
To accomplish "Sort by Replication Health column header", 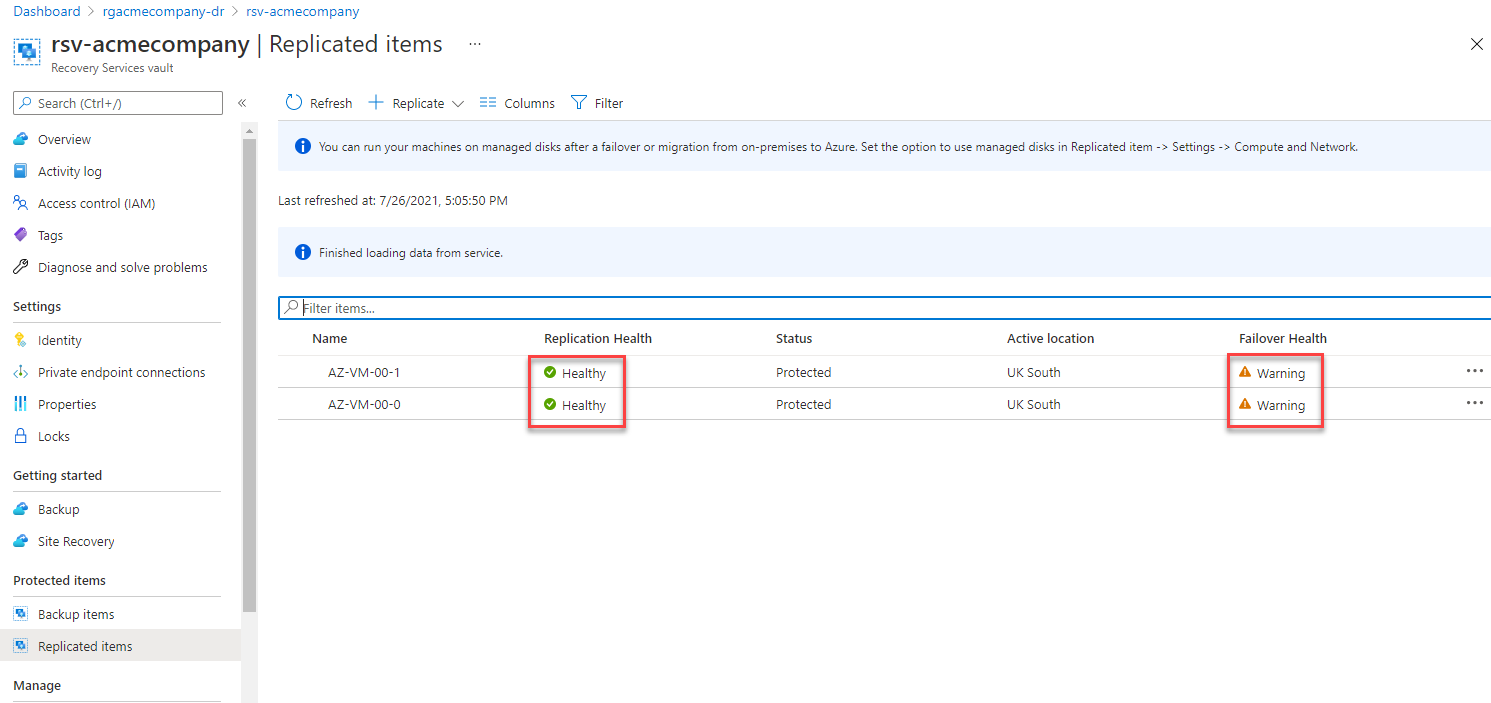I will (598, 338).
